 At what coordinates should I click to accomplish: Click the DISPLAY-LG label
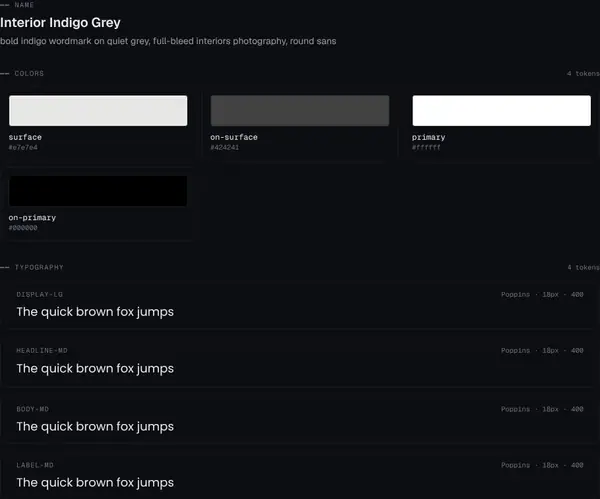(39, 295)
